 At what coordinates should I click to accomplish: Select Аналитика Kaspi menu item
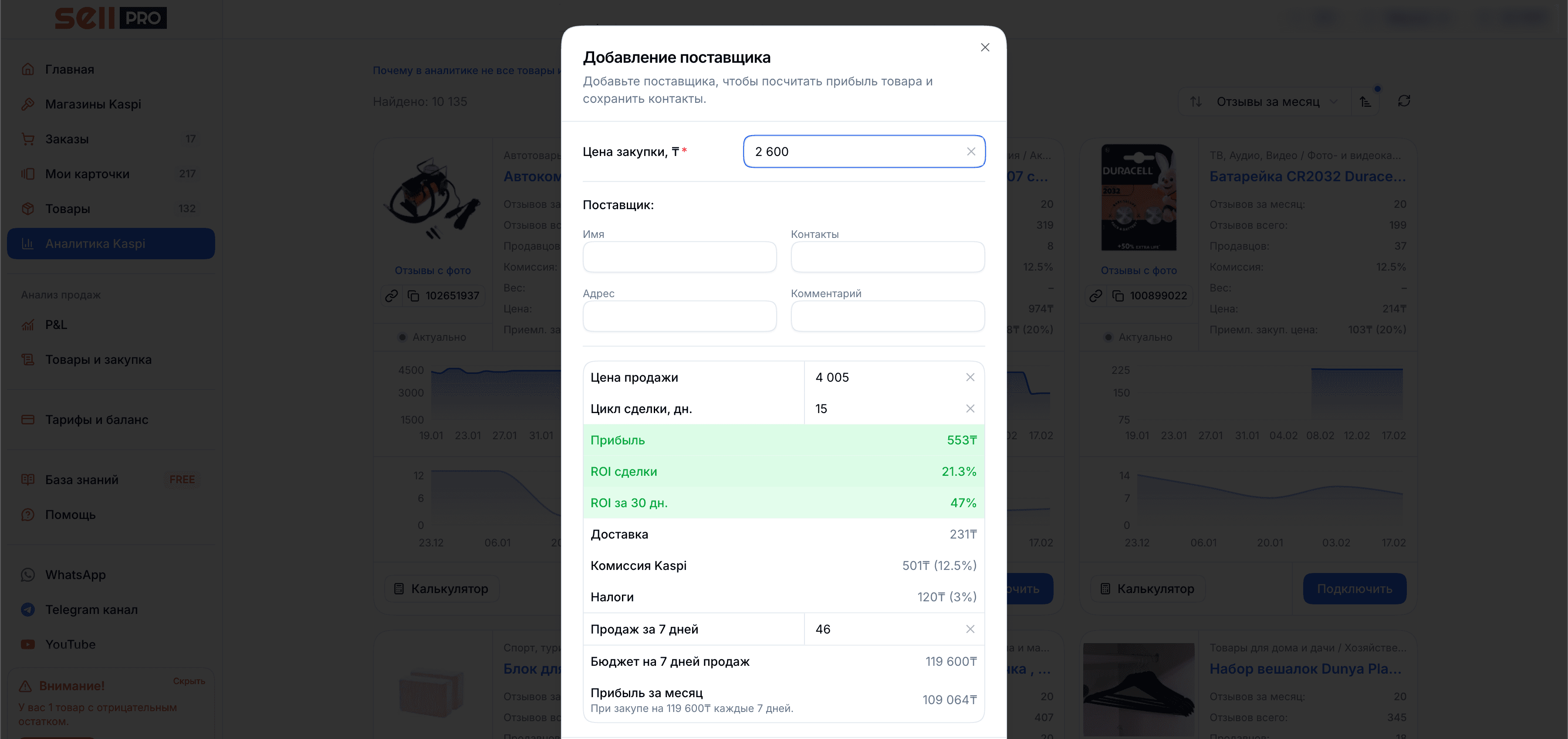pyautogui.click(x=111, y=244)
